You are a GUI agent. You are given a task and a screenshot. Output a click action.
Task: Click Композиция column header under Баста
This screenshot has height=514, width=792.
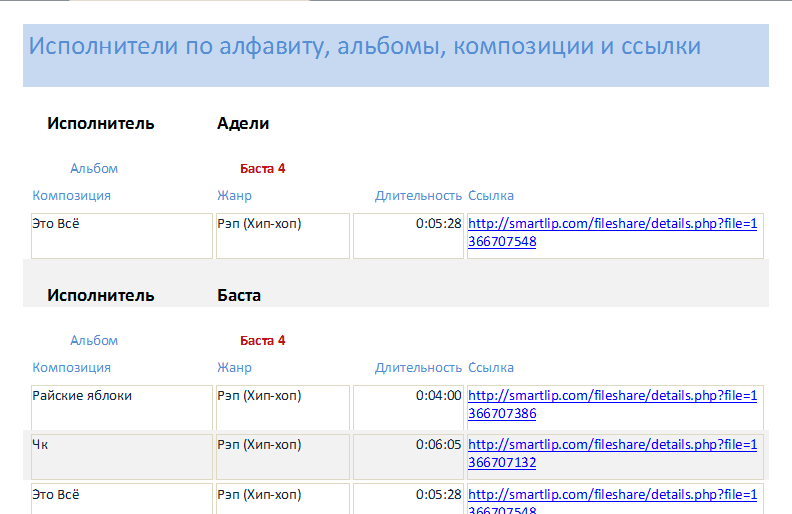(x=72, y=368)
